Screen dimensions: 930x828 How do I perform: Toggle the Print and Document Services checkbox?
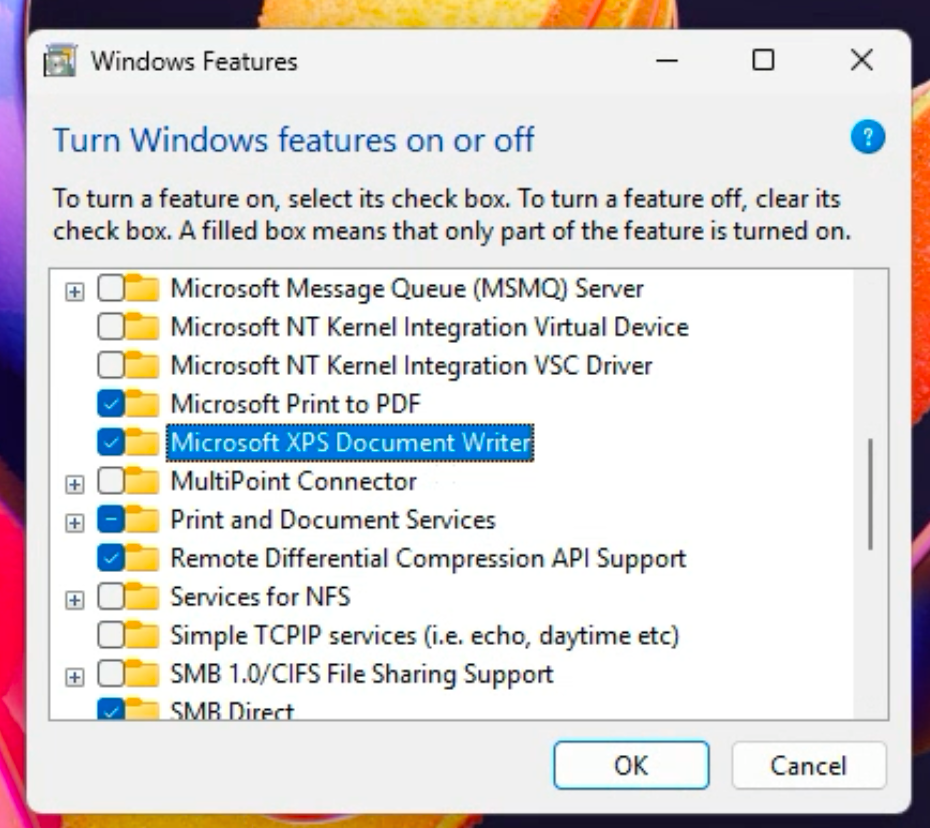pos(110,520)
